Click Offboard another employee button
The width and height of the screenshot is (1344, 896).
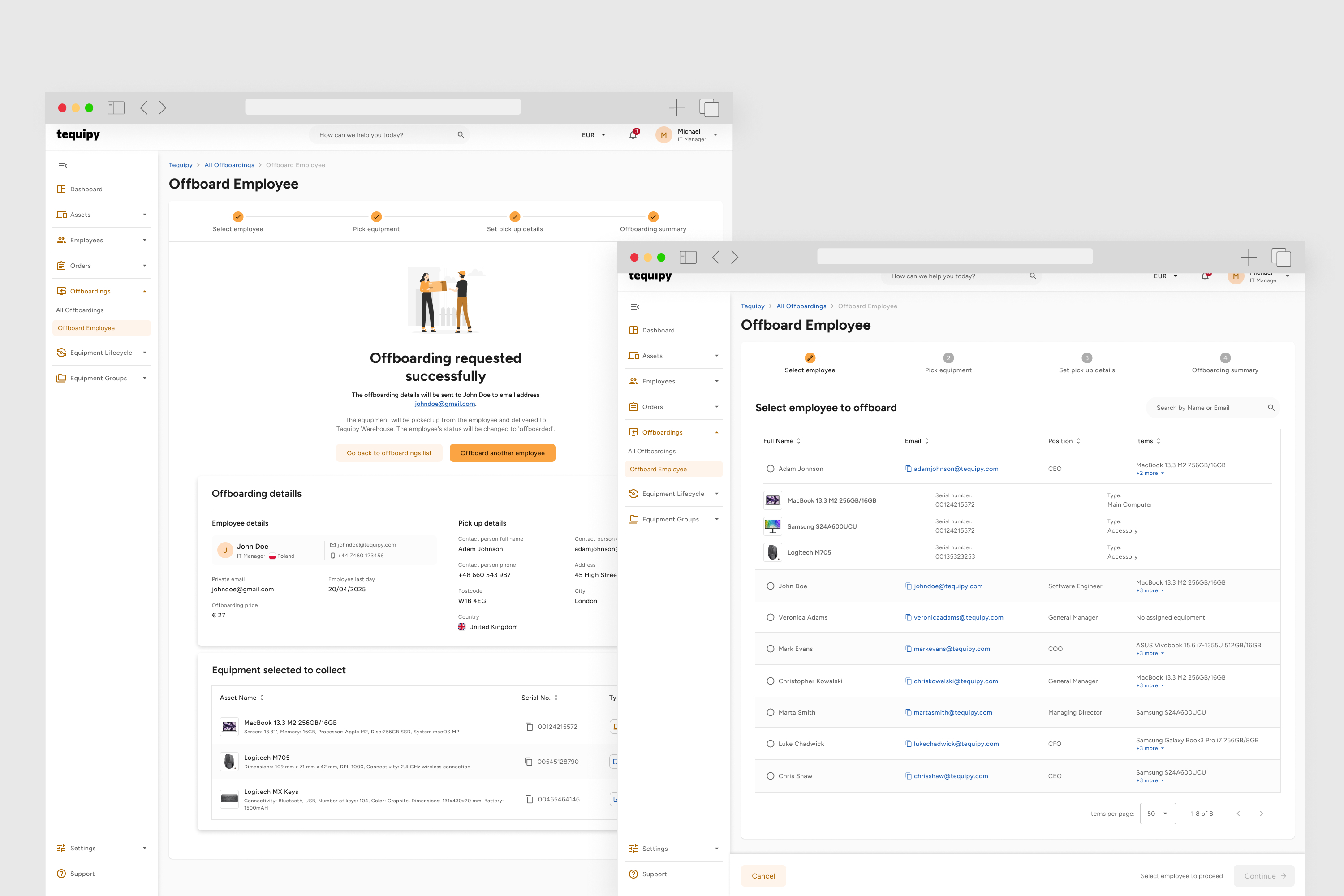502,453
